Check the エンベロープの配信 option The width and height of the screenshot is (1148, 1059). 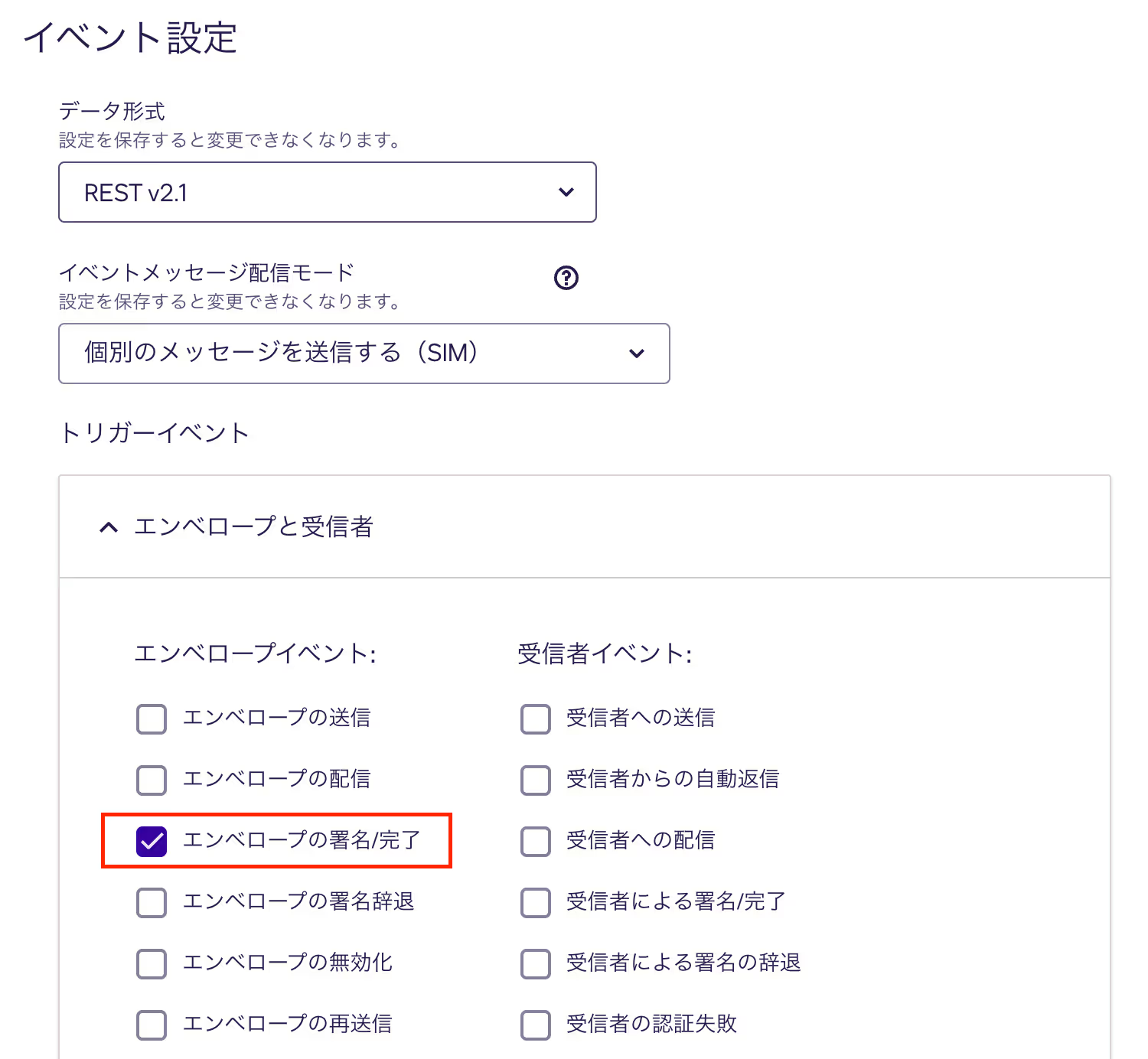pyautogui.click(x=152, y=780)
